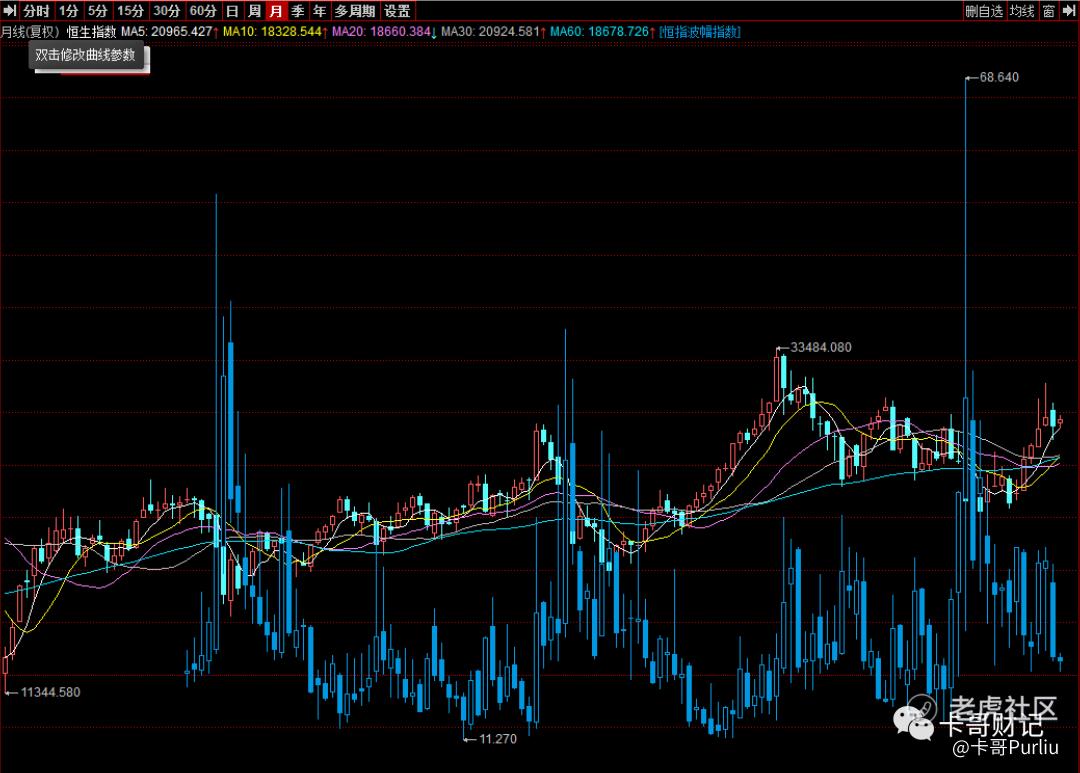Click the 11.270 low value label

point(497,739)
